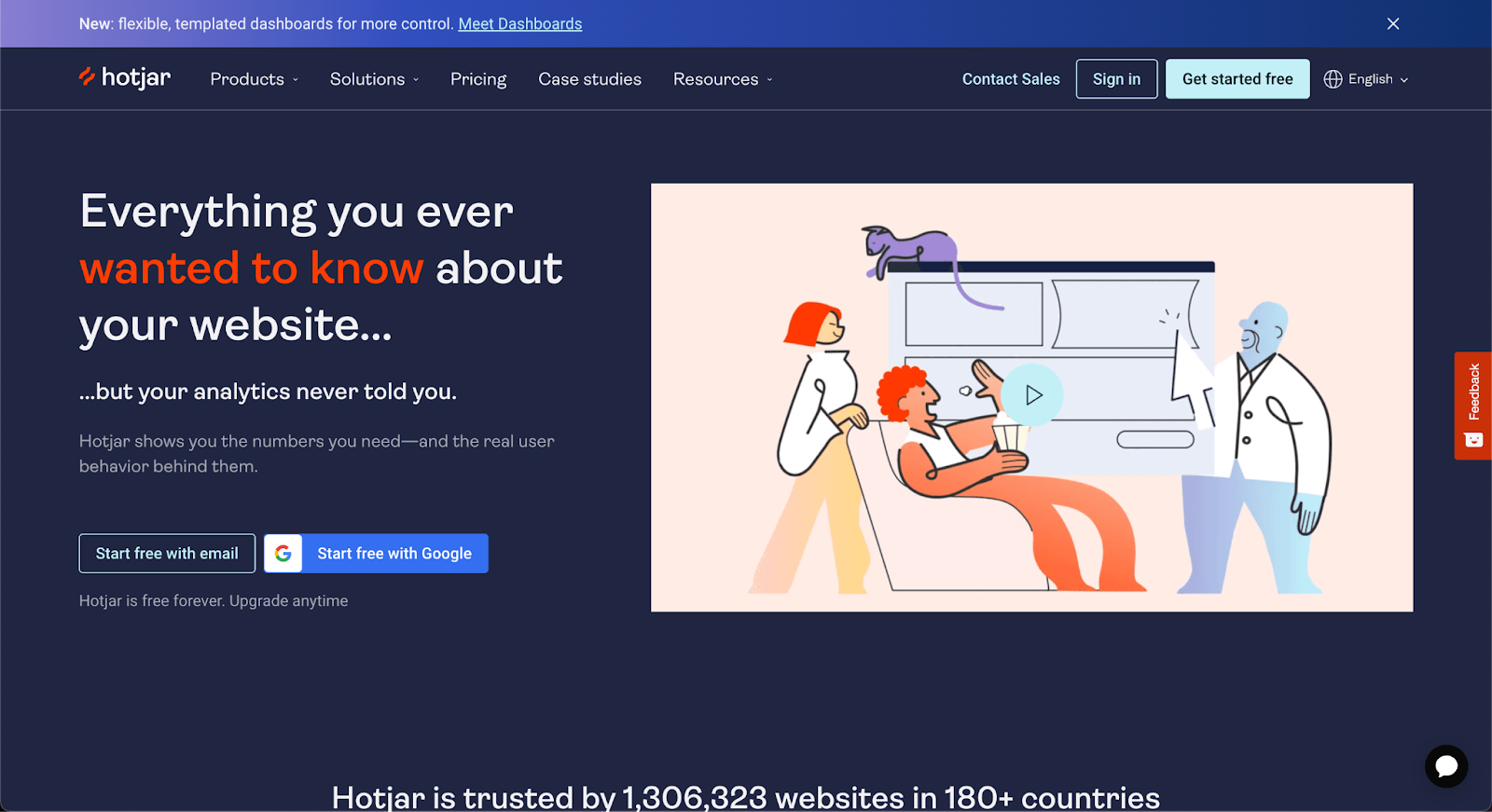Click Get started free
The image size is (1492, 812).
(x=1237, y=79)
